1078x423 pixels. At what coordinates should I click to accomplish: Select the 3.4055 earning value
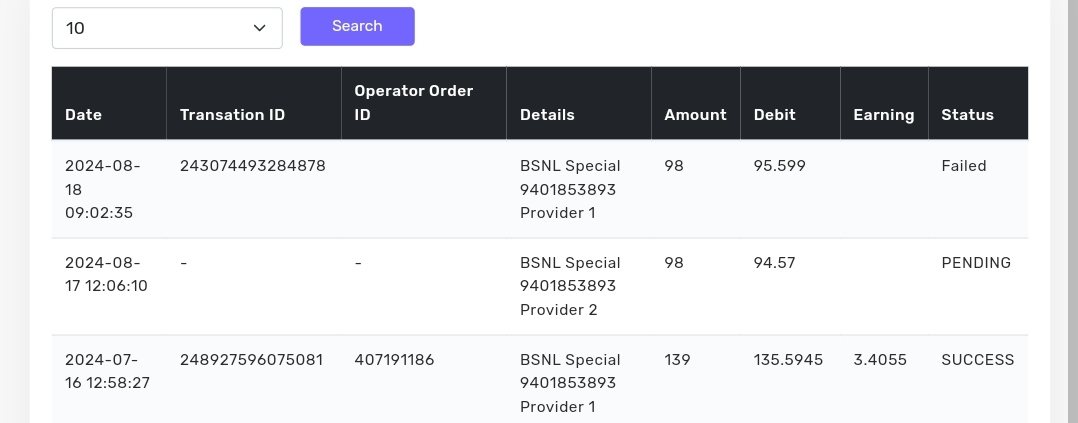click(880, 360)
